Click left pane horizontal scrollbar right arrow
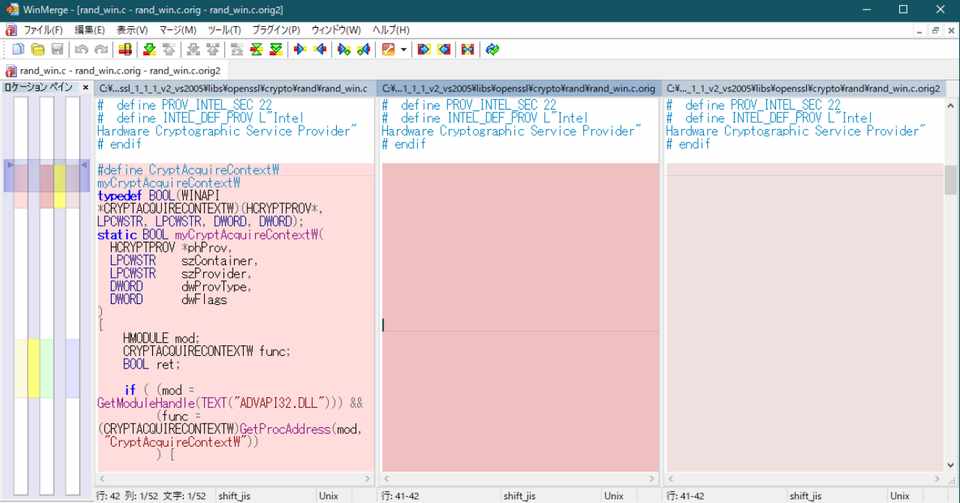Screen dimensions: 960x503 [367, 479]
